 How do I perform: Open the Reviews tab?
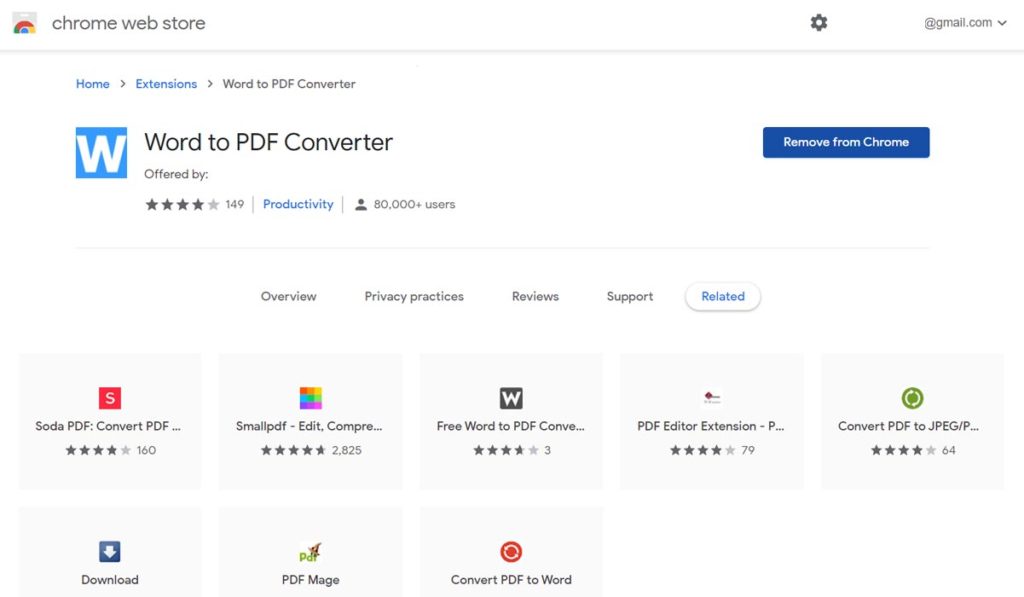click(x=535, y=297)
